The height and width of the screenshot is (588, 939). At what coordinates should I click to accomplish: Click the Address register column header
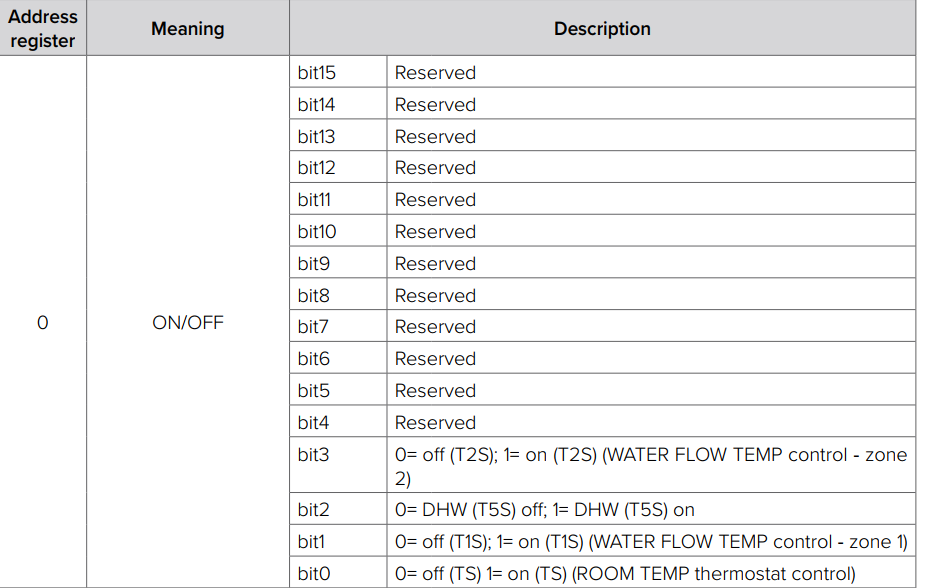pyautogui.click(x=43, y=28)
